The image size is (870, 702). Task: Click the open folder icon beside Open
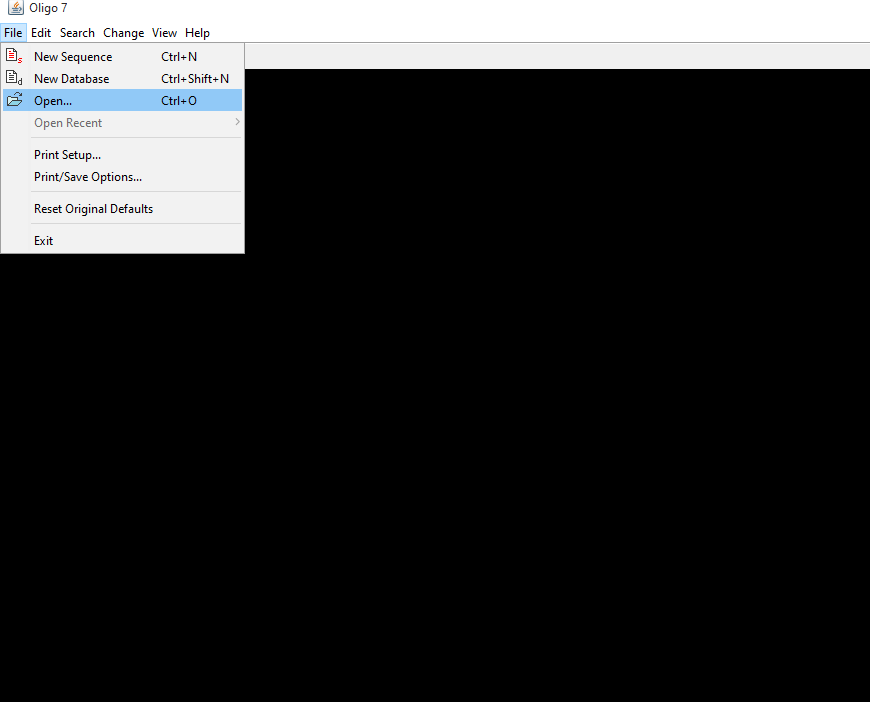14,101
